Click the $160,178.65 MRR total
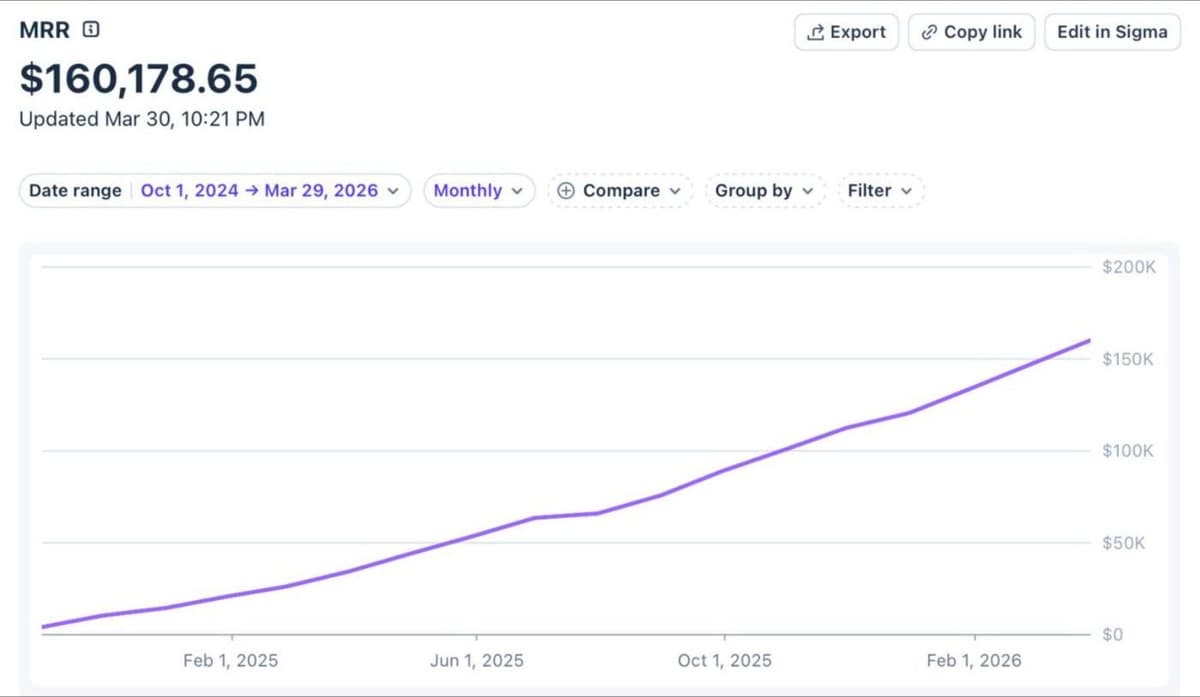1200x697 pixels. [x=139, y=78]
